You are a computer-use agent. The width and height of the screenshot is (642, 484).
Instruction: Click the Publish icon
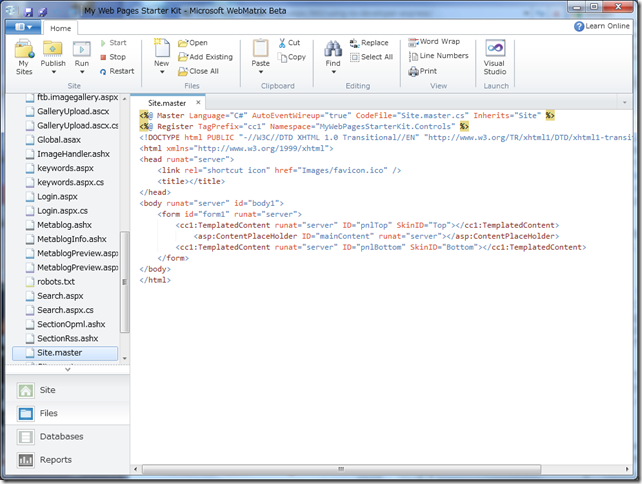(53, 50)
